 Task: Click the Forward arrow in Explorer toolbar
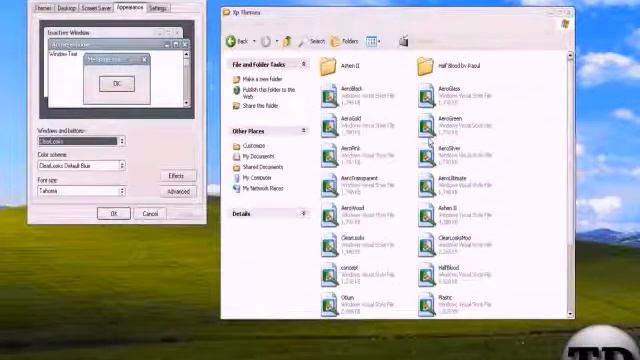(266, 41)
